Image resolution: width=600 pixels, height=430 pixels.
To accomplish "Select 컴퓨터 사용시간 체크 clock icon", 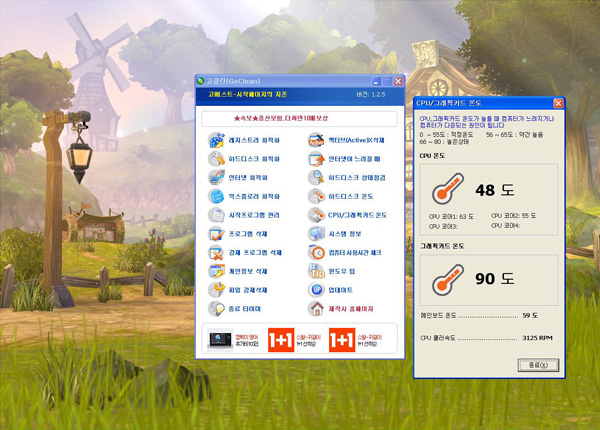I will [x=316, y=252].
